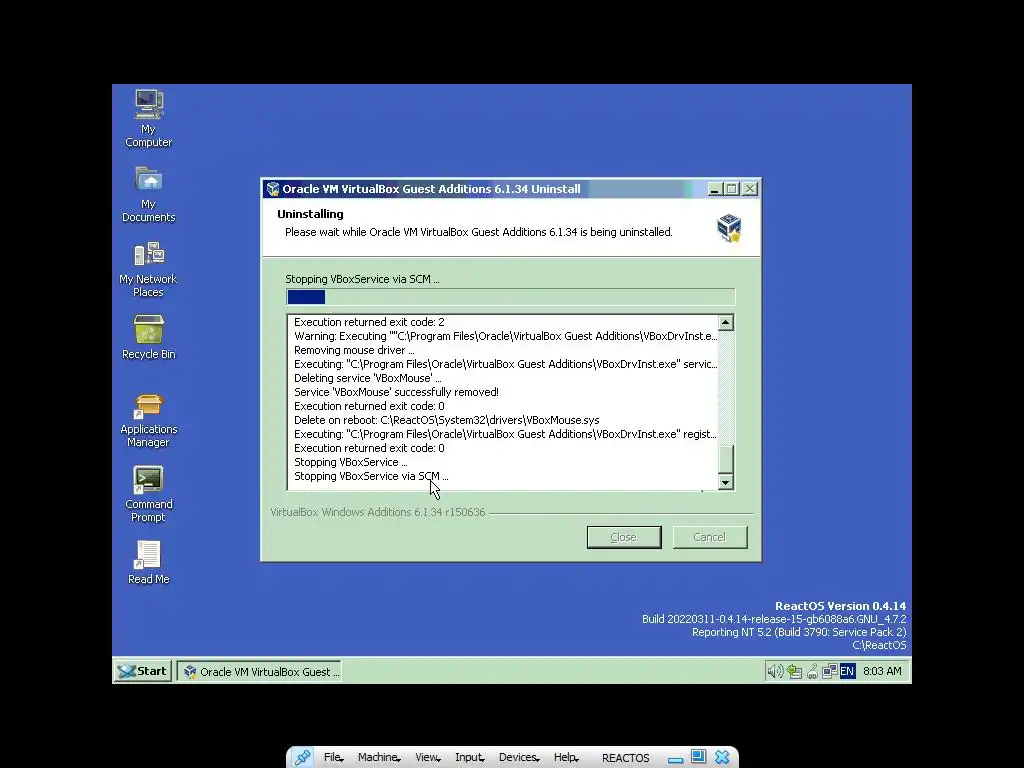Select log line starting "Warning: Executing"

coord(505,336)
